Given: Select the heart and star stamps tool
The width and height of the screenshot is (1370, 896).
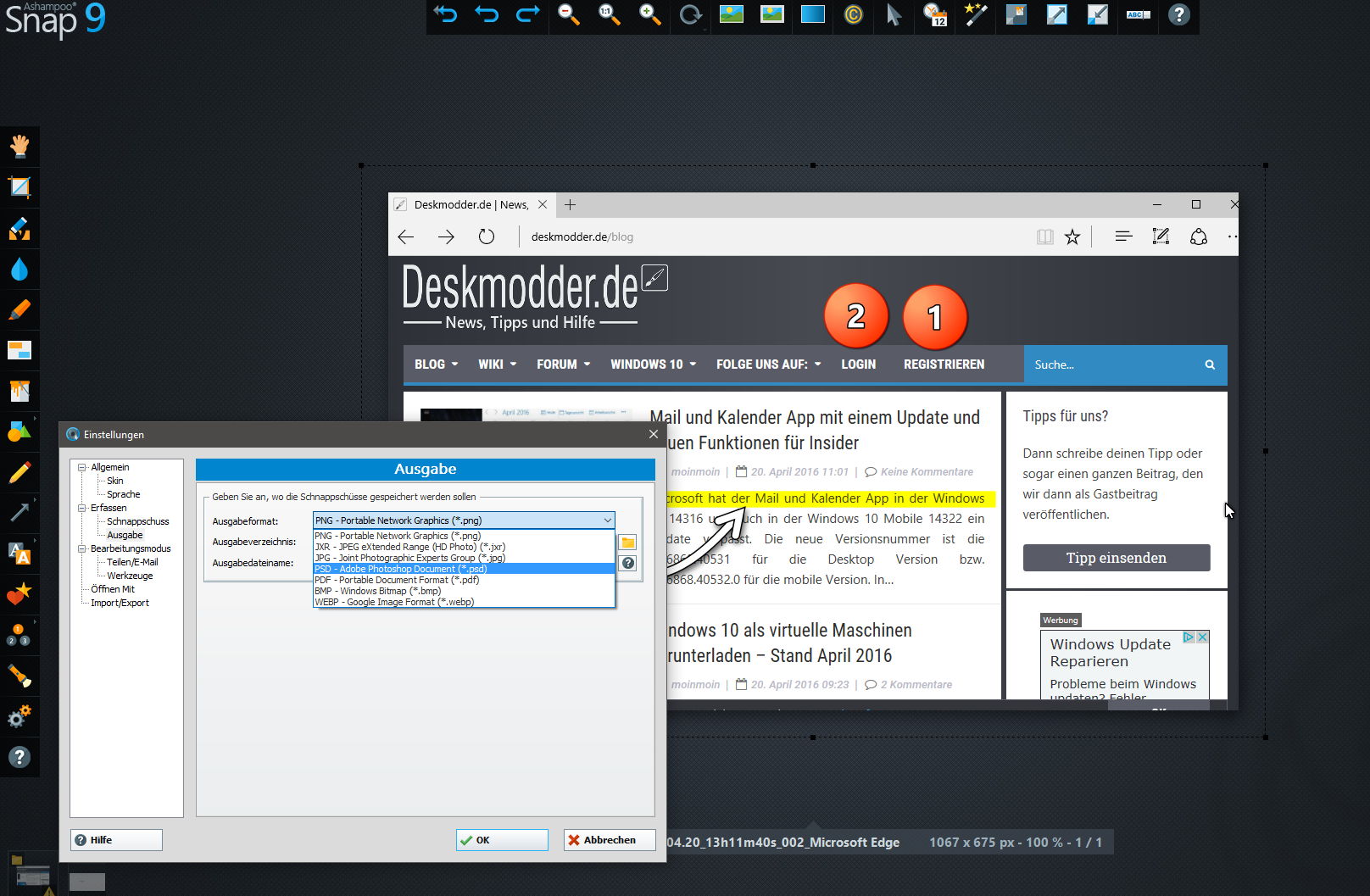Looking at the screenshot, I should [19, 593].
